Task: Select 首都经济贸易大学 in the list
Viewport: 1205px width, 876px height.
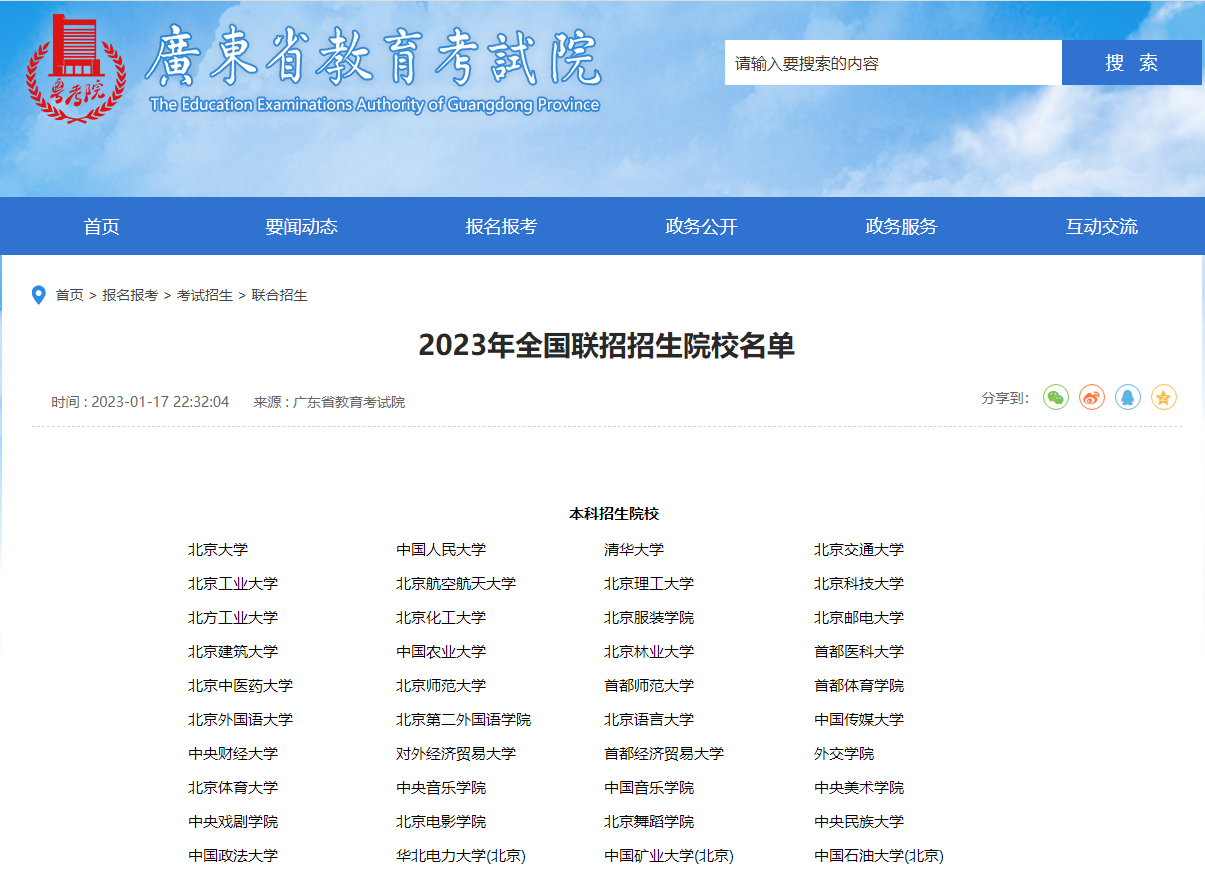Action: click(664, 754)
